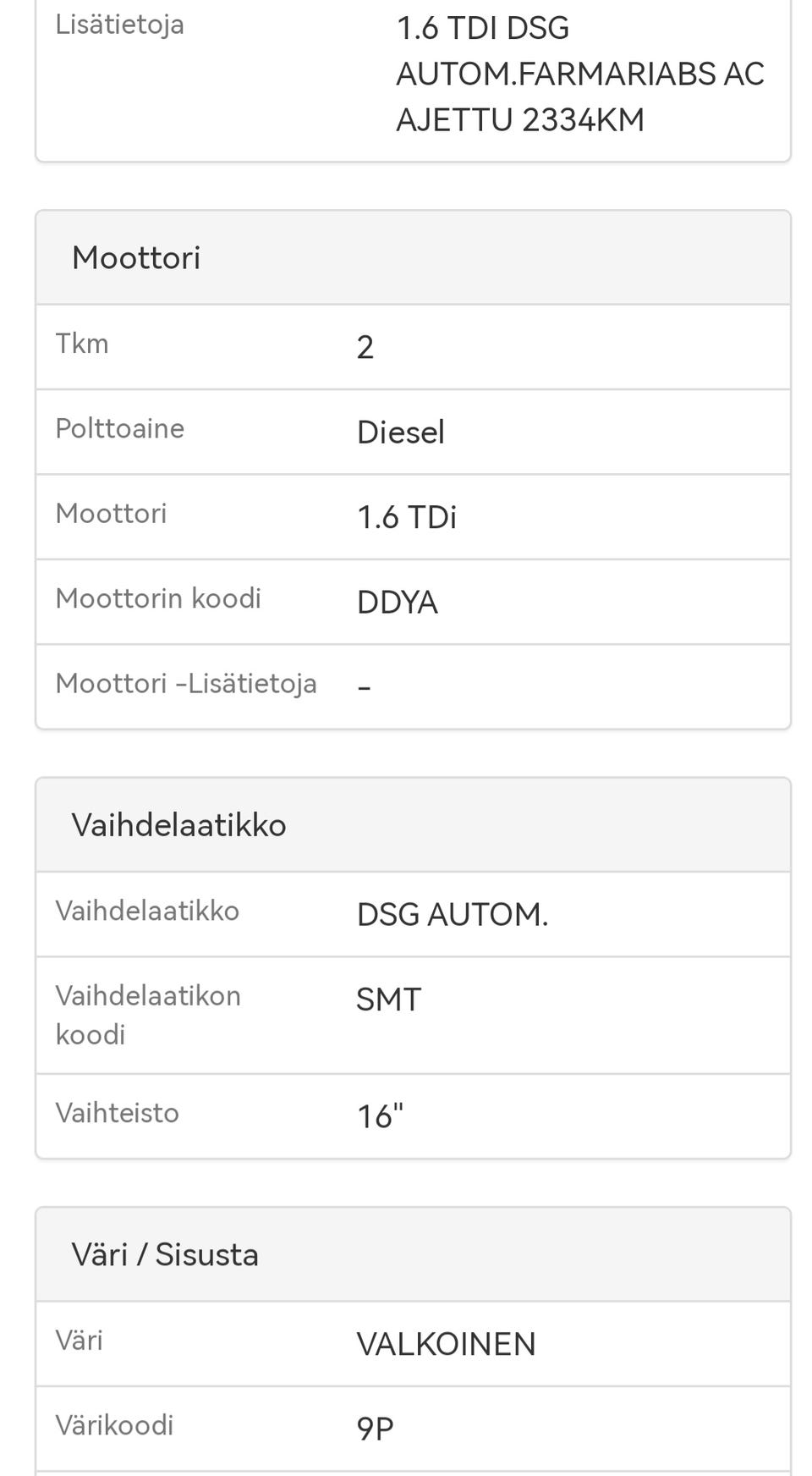Click the Vaihteisto row label

pos(117,1113)
